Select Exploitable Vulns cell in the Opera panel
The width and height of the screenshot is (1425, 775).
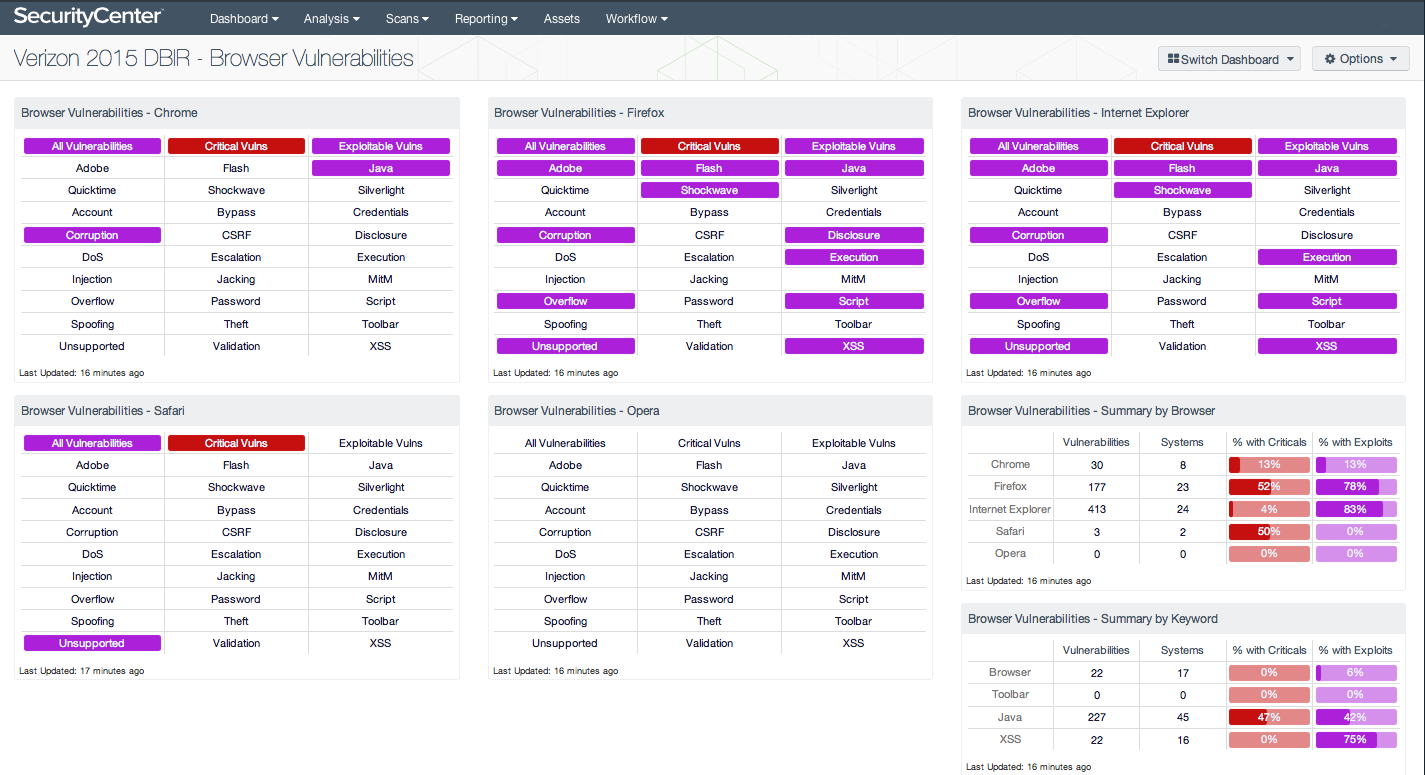(854, 443)
